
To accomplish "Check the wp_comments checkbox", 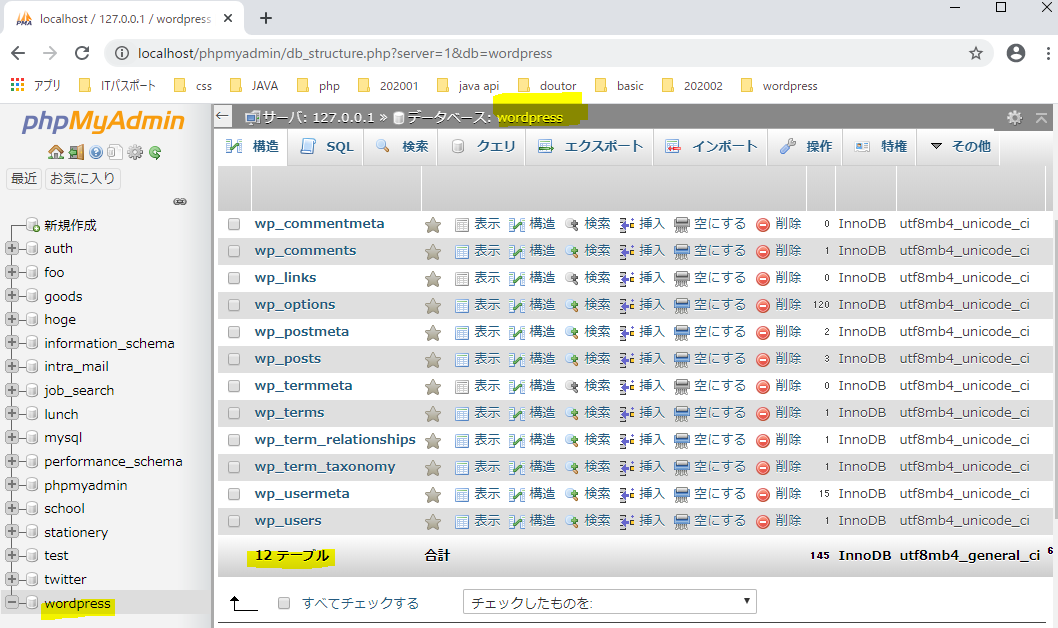I will point(234,251).
